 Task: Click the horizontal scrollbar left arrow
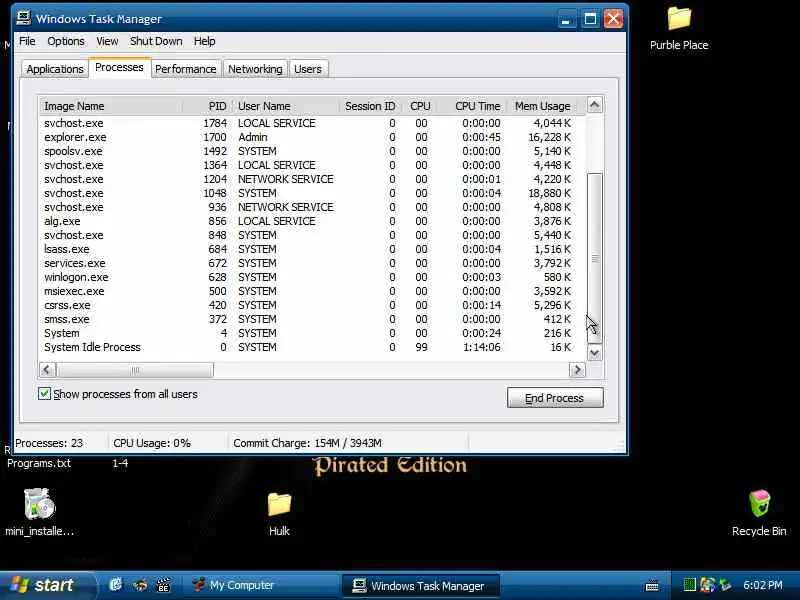(x=47, y=369)
